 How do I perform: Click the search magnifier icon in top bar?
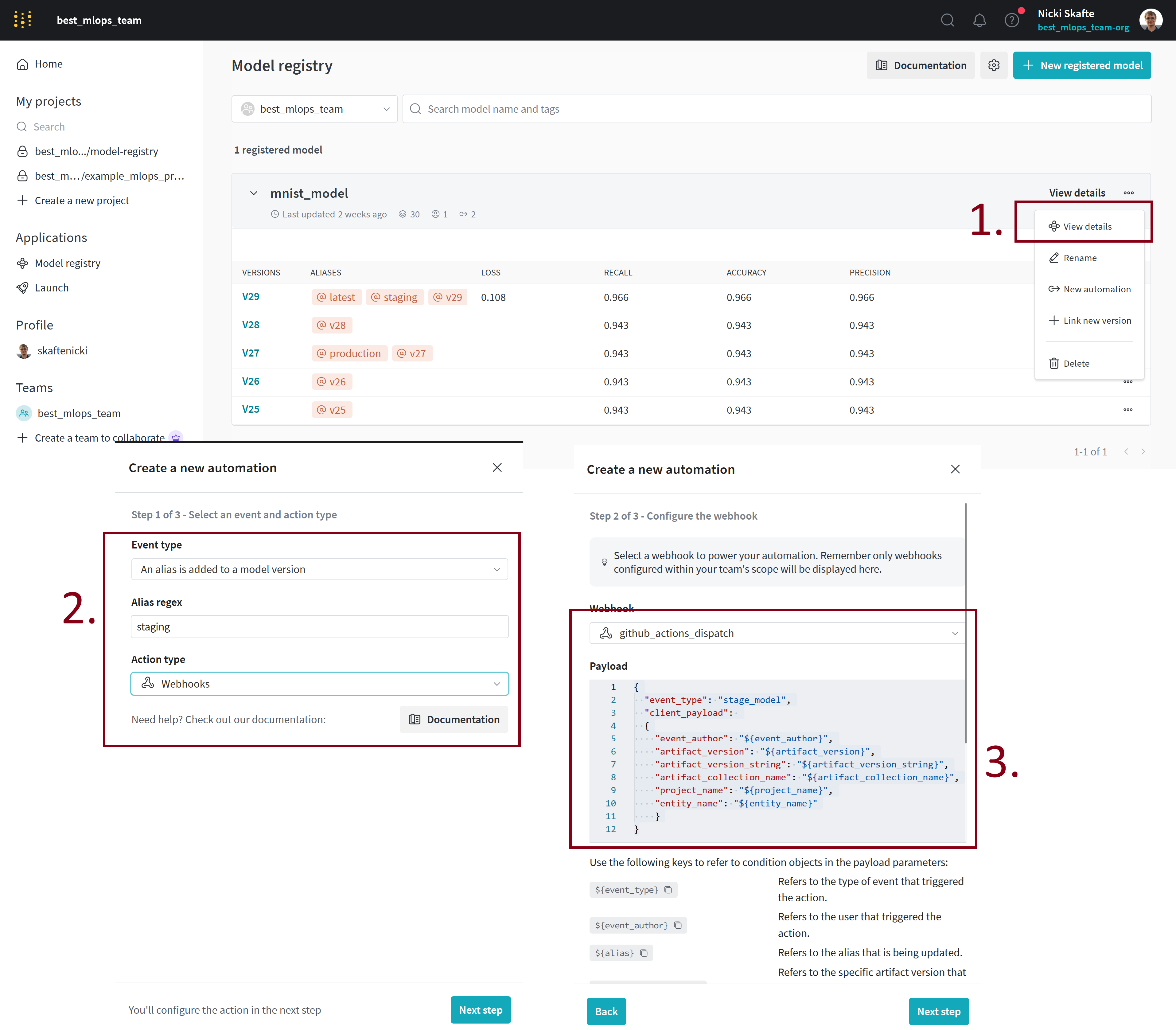coord(947,21)
